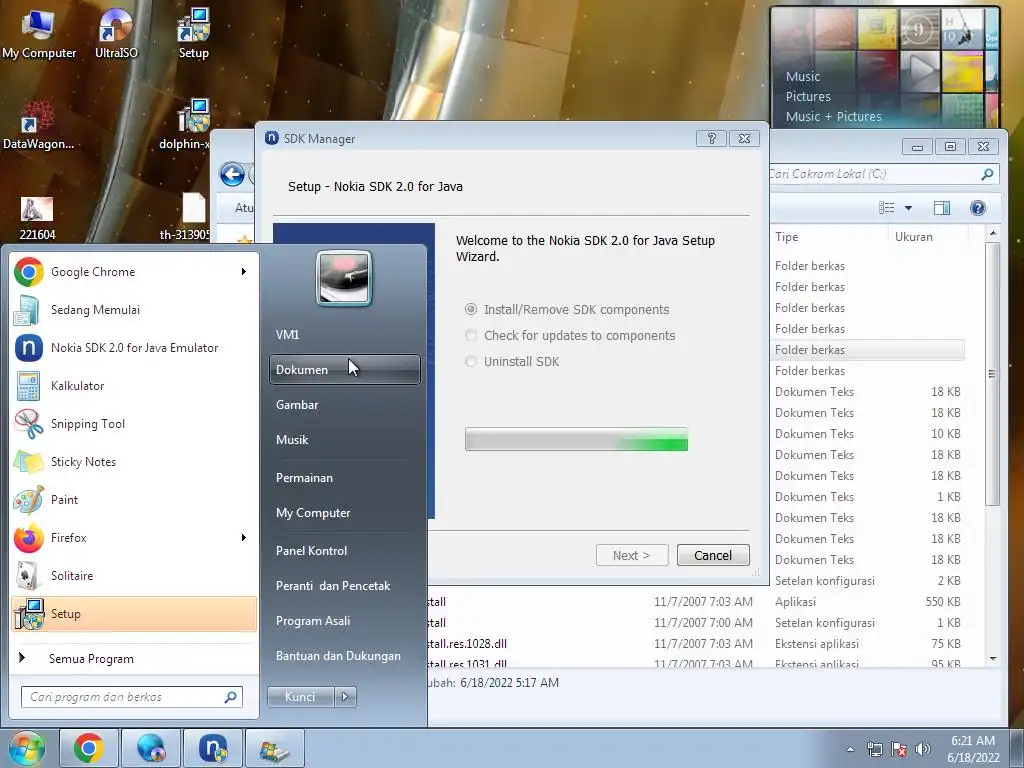
Task: Click the taskbar clock showing 6:21 AM
Action: click(973, 749)
